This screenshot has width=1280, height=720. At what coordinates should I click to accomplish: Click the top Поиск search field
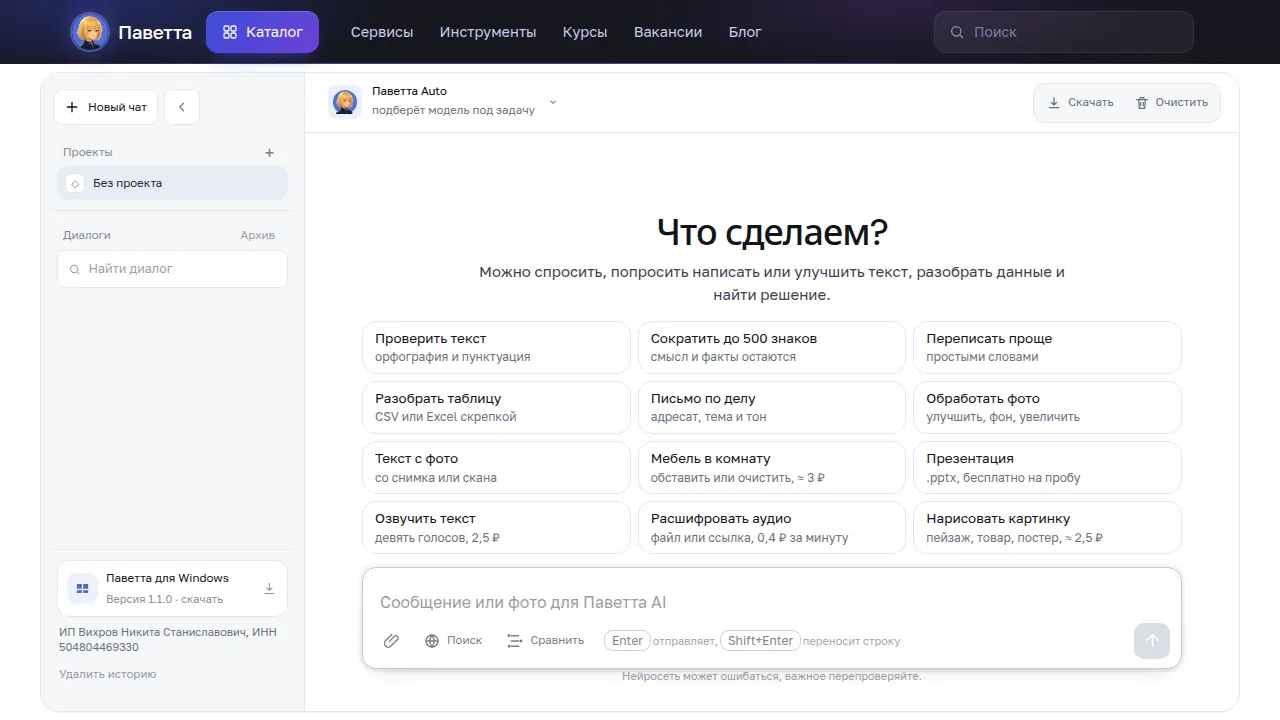(x=1064, y=32)
